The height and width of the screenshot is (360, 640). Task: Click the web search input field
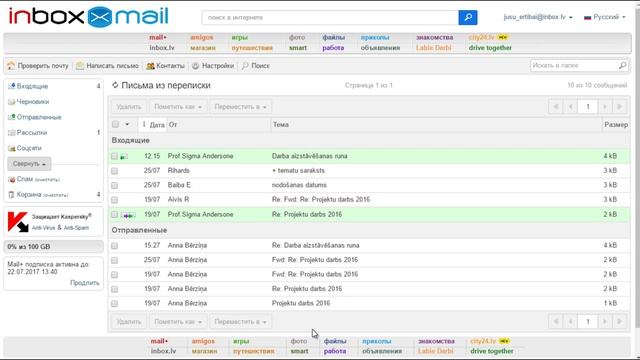click(330, 18)
